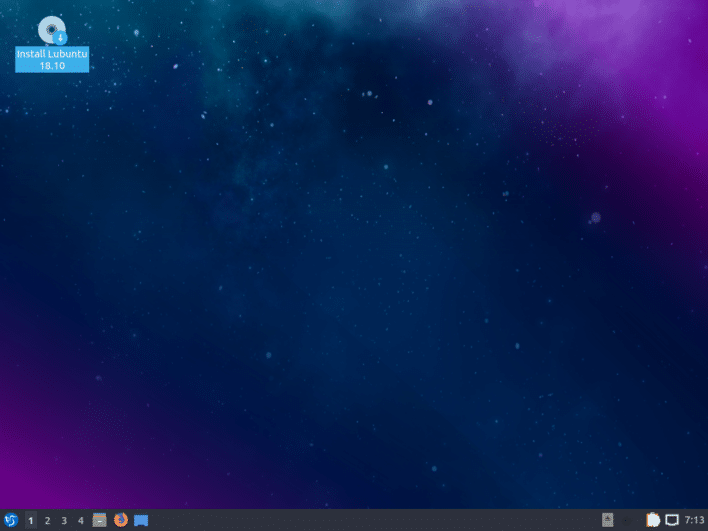This screenshot has width=708, height=531.
Task: Click the Install Lubuntu 18.10 label
Action: (x=52, y=60)
